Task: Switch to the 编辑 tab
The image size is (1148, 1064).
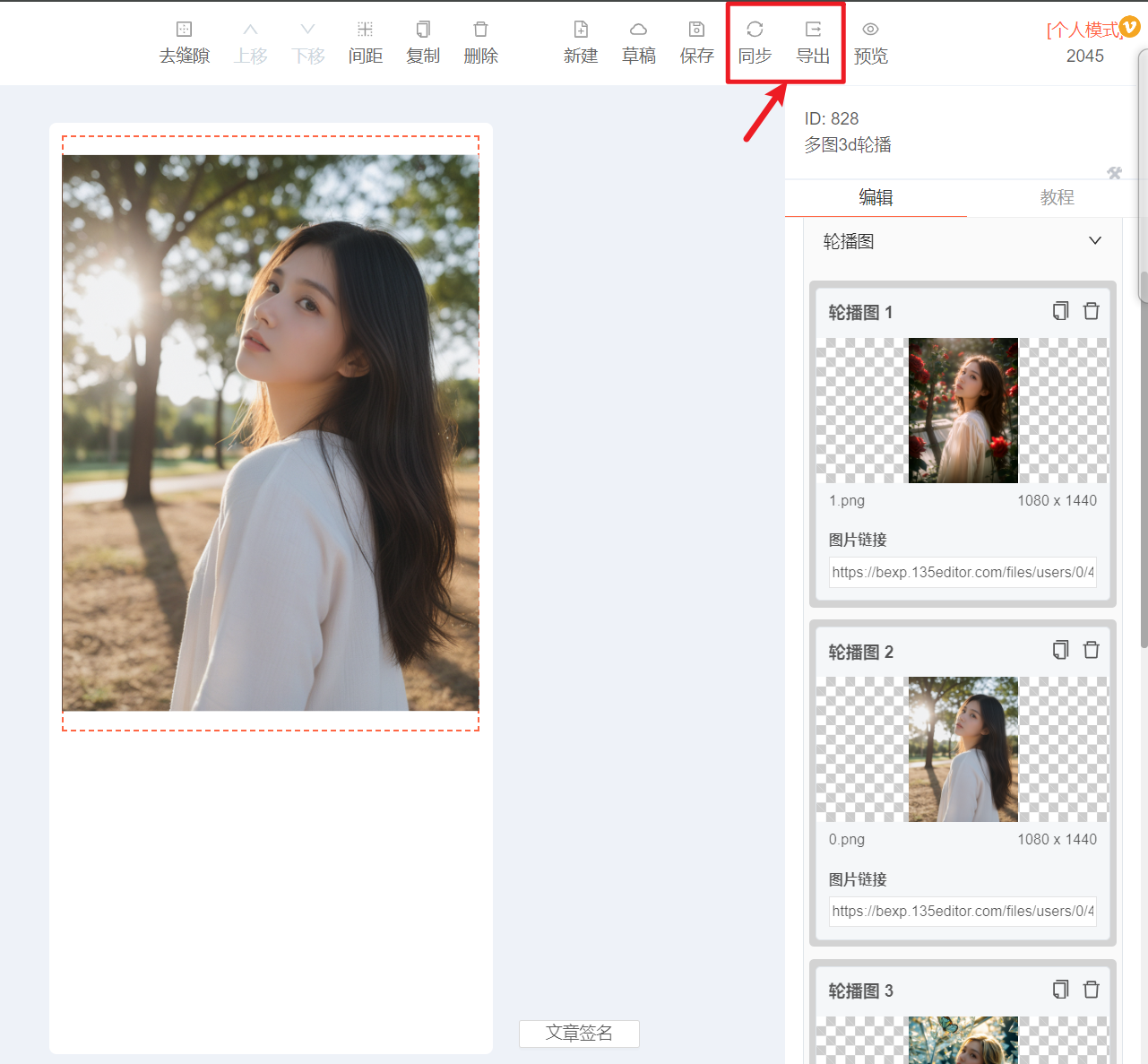Action: [876, 197]
